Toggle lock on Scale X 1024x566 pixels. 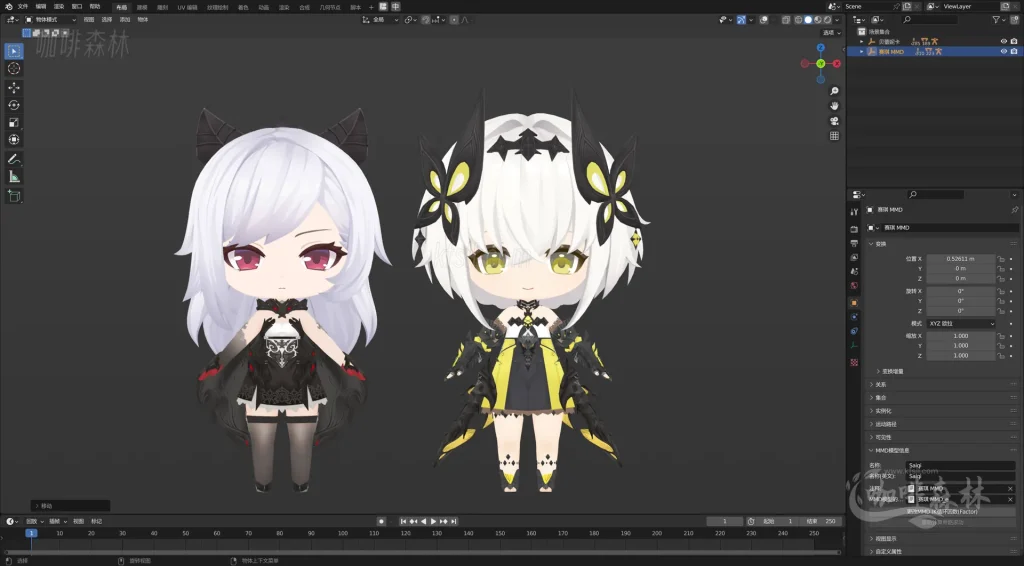(x=1000, y=336)
